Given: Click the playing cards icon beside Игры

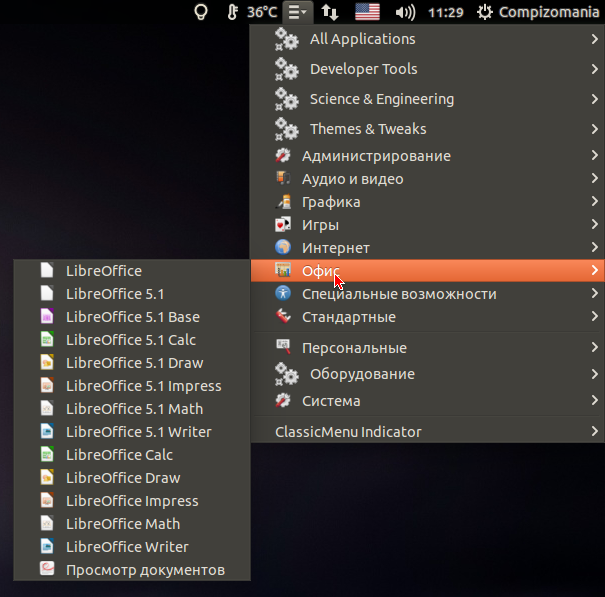Looking at the screenshot, I should (283, 224).
